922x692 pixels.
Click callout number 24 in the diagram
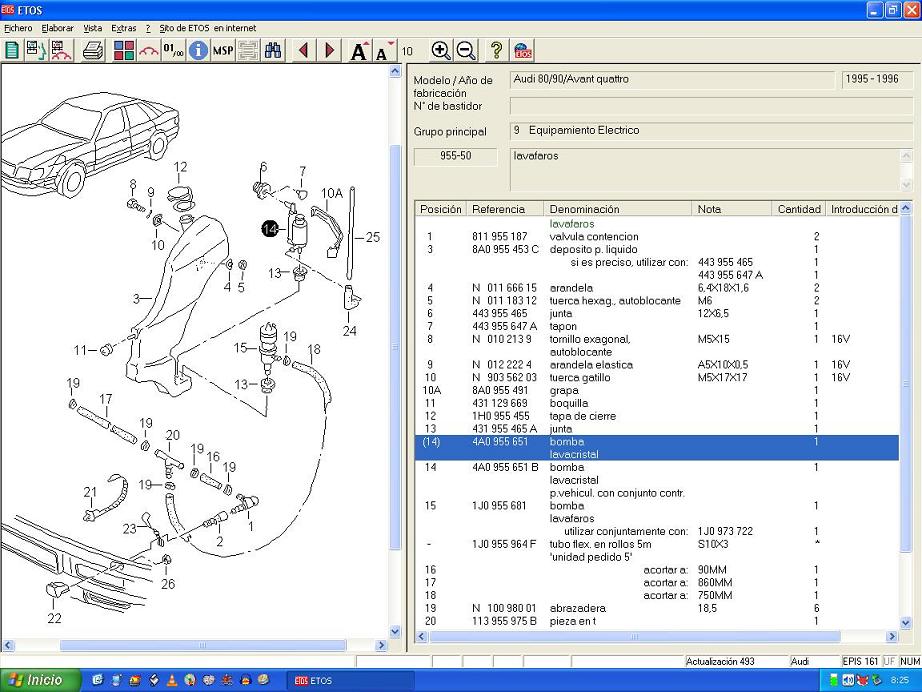point(349,331)
